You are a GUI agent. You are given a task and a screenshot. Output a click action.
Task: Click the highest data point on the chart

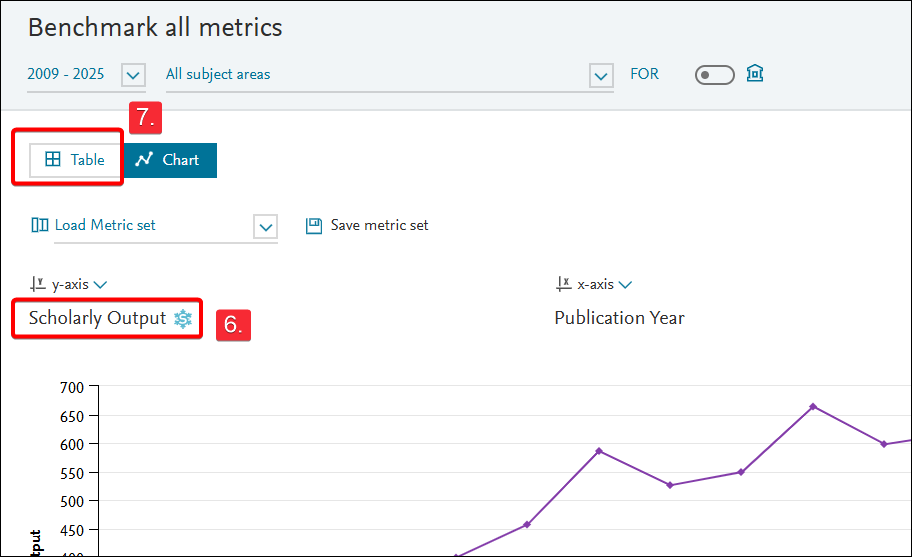pos(813,406)
